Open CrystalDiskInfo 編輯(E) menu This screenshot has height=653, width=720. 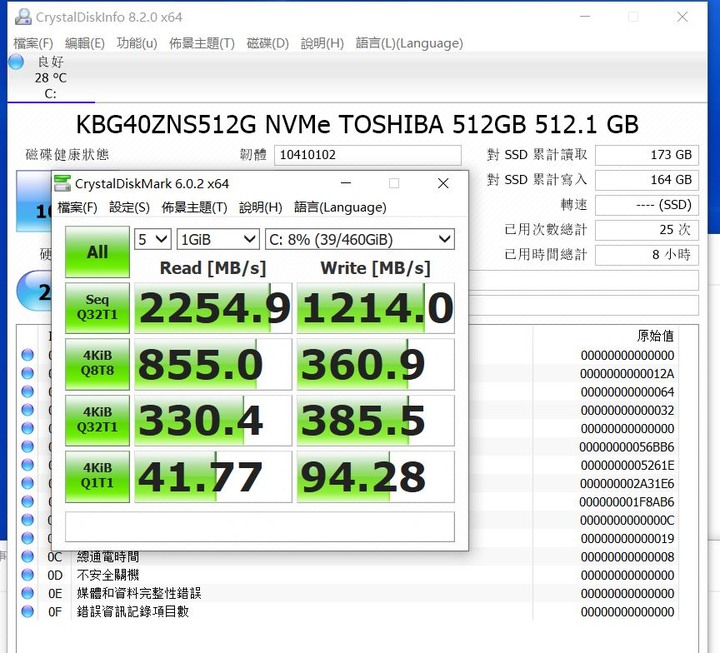[x=85, y=43]
